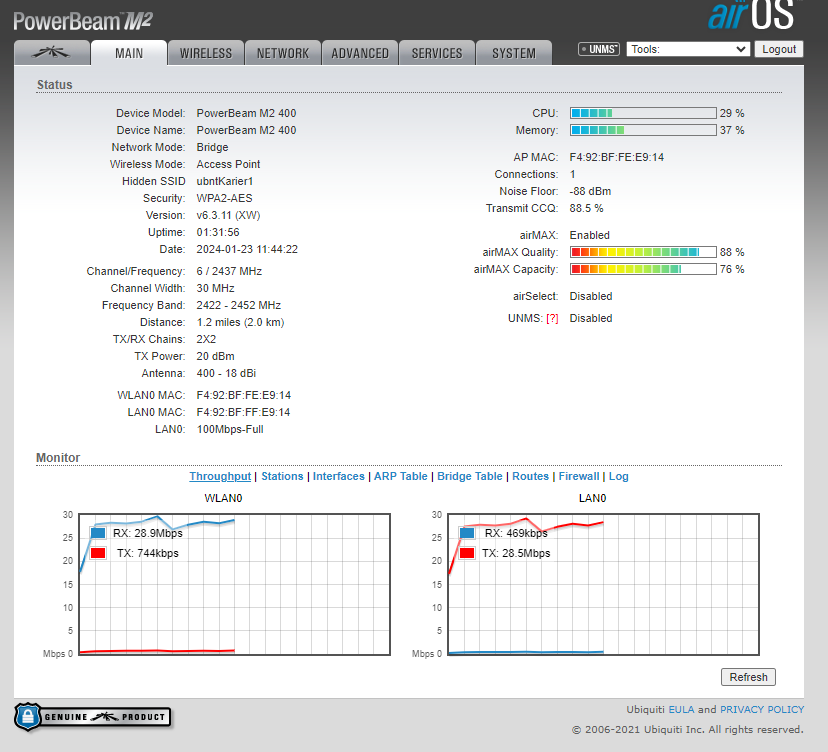Click the Memory usage bar
The width and height of the screenshot is (828, 752).
(x=643, y=130)
